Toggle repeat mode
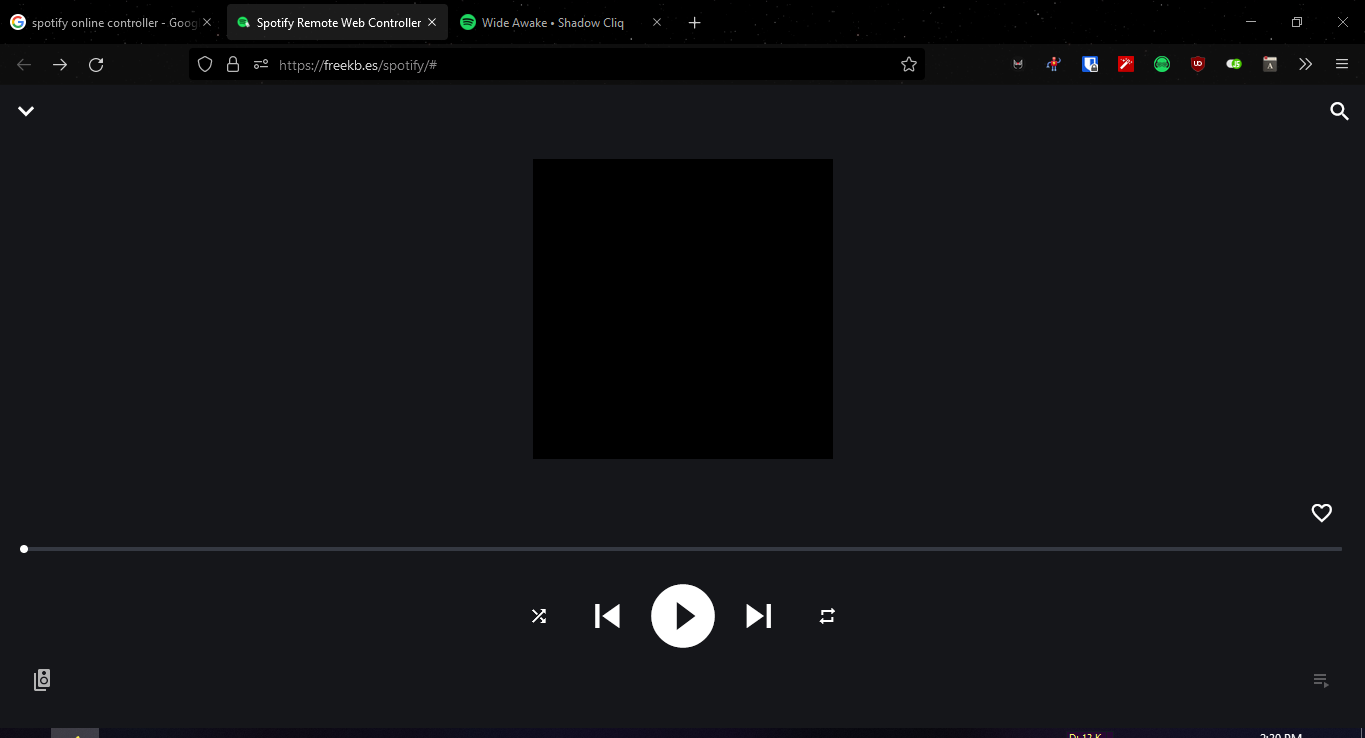This screenshot has width=1365, height=738. pos(827,616)
